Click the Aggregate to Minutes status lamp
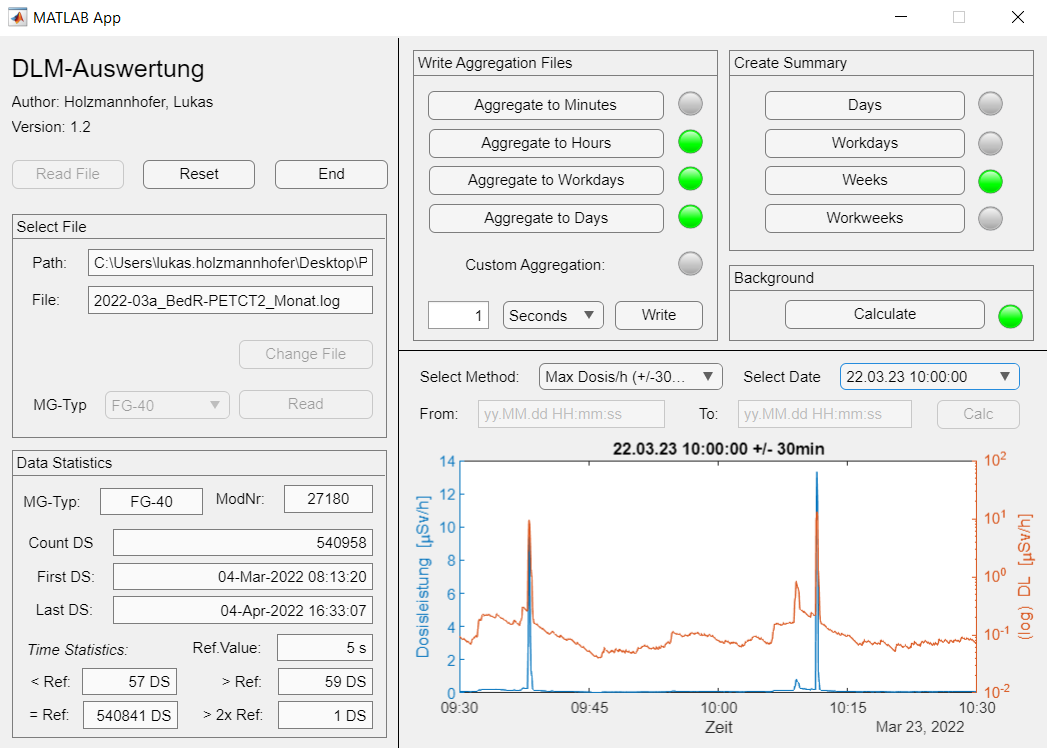 click(690, 104)
